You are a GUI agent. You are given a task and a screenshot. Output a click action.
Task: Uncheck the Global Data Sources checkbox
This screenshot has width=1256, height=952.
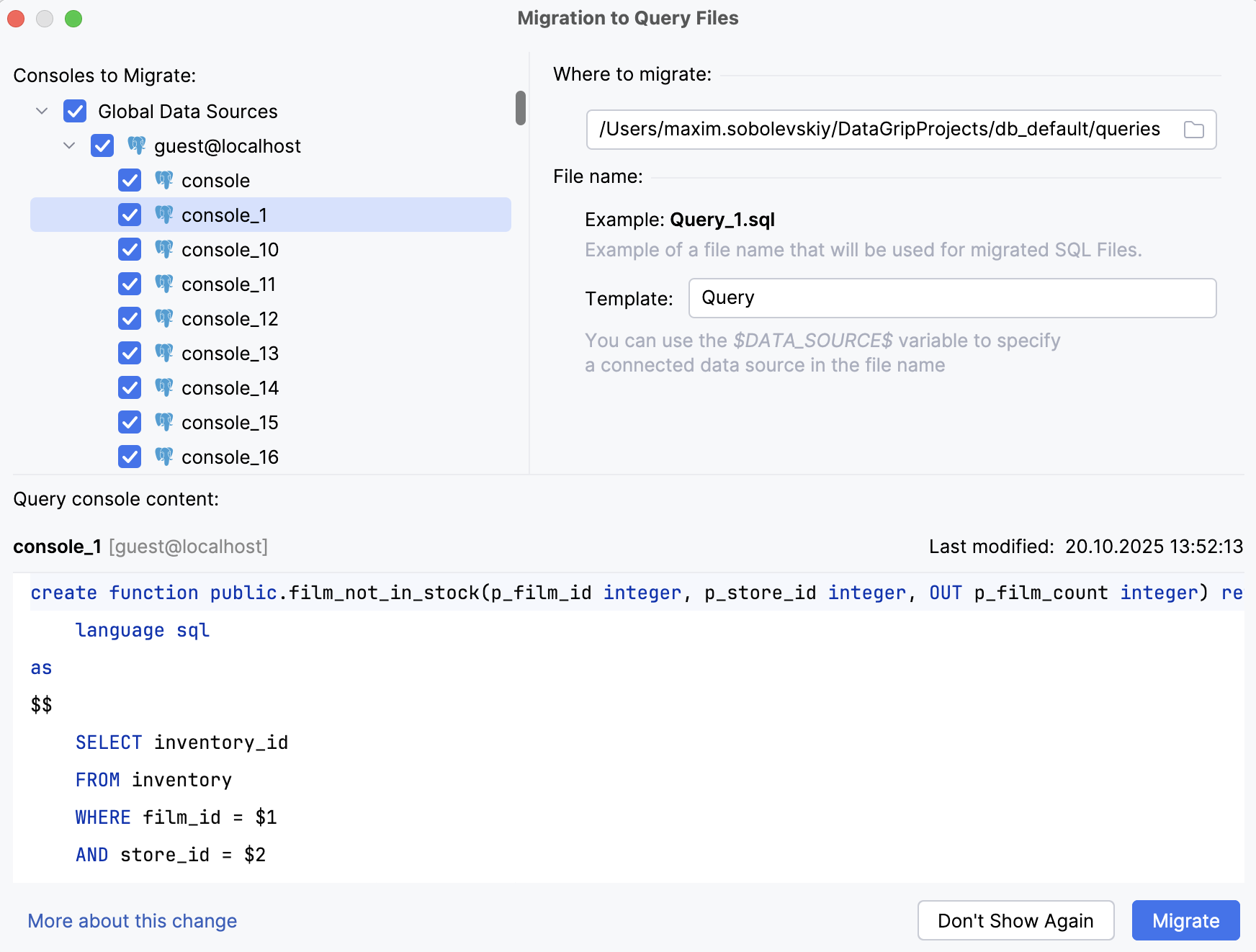tap(75, 112)
